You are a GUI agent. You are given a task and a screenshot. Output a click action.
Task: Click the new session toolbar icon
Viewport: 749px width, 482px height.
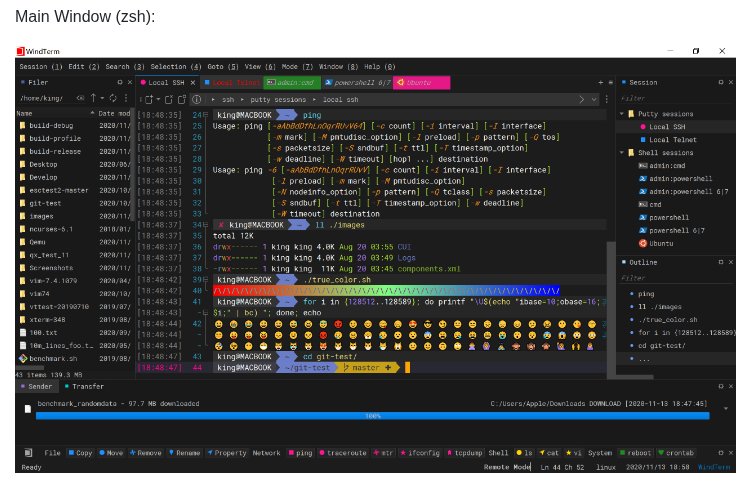(149, 99)
